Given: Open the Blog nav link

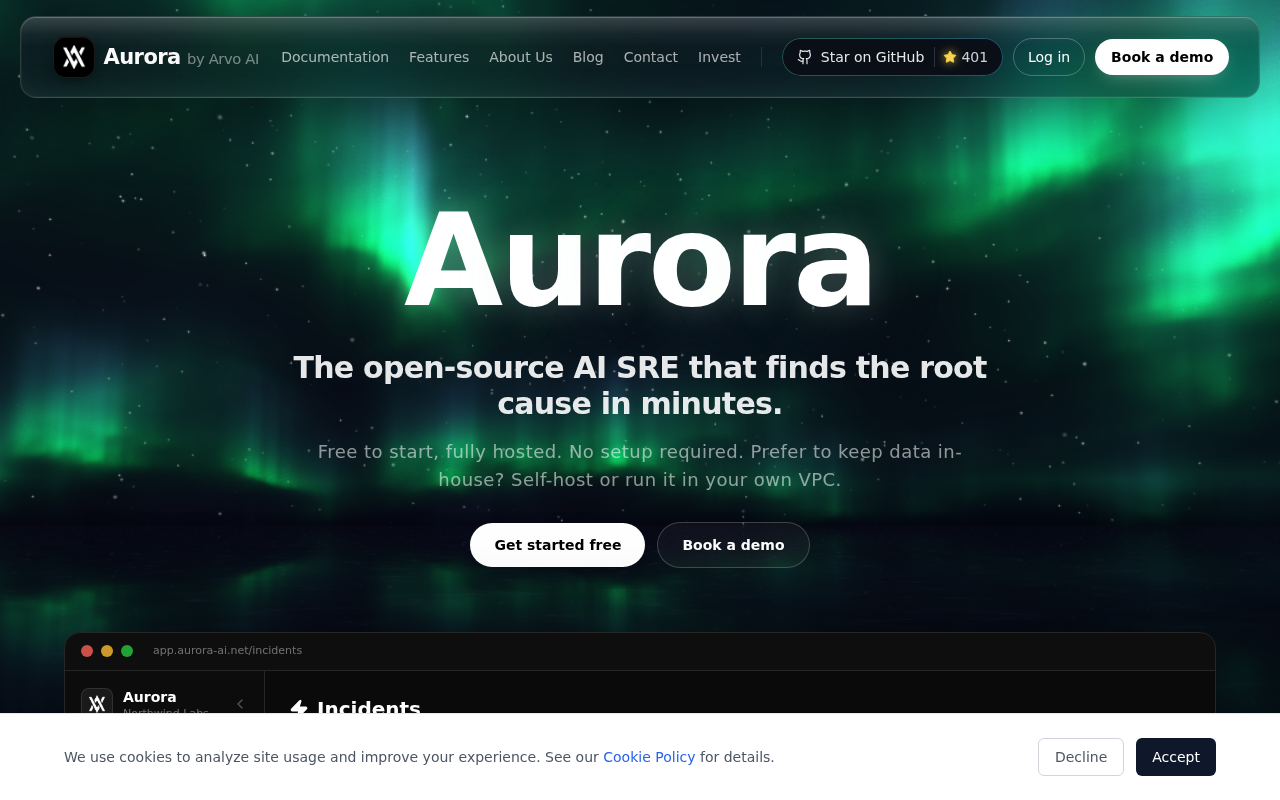Looking at the screenshot, I should (x=588, y=57).
